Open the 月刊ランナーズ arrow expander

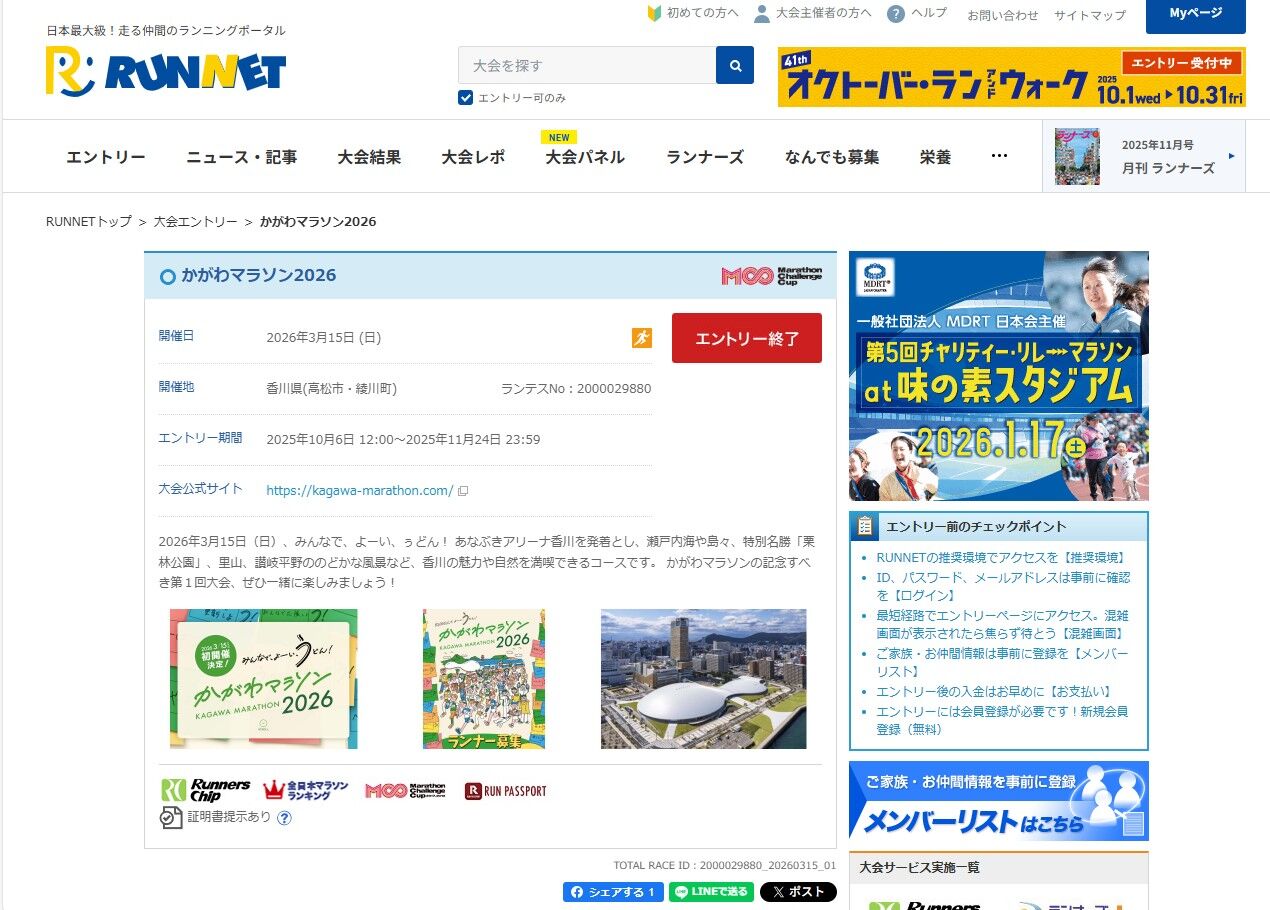point(1231,156)
